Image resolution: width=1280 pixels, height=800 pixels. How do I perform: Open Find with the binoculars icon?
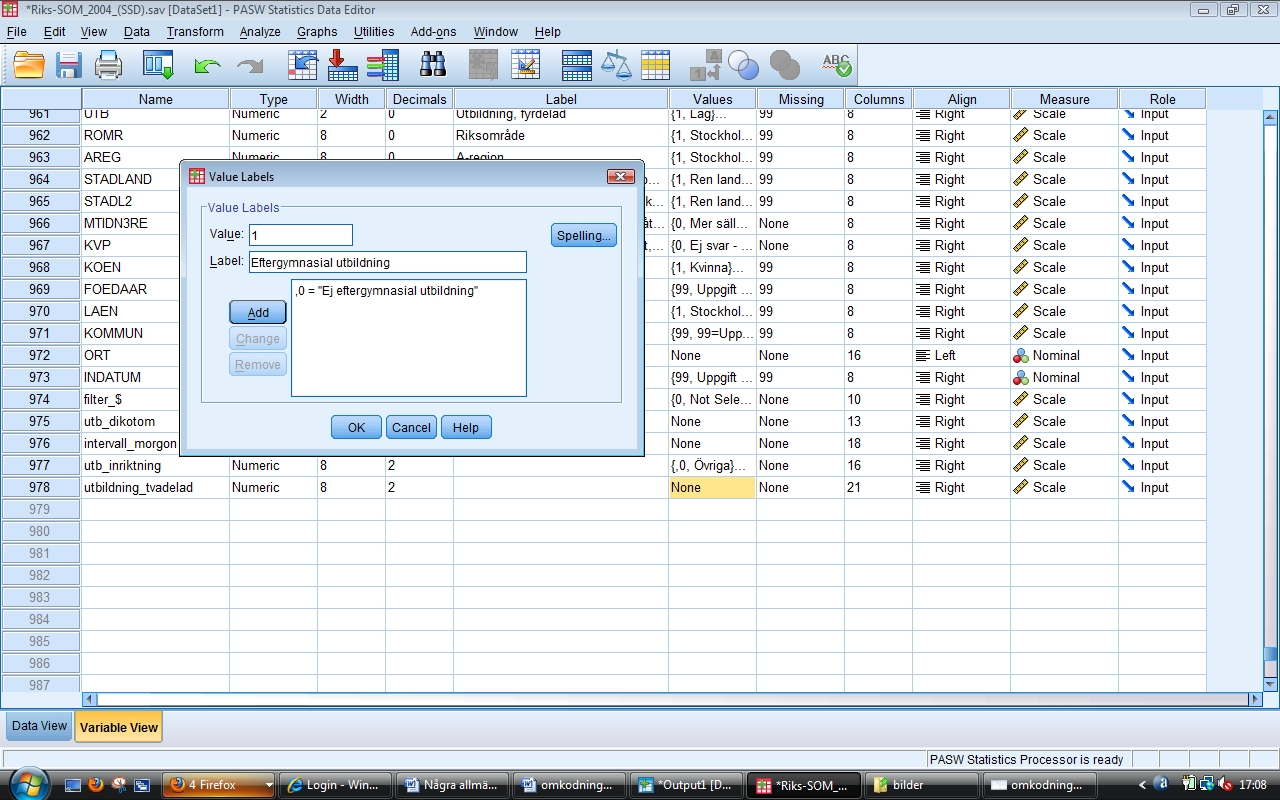[x=432, y=66]
